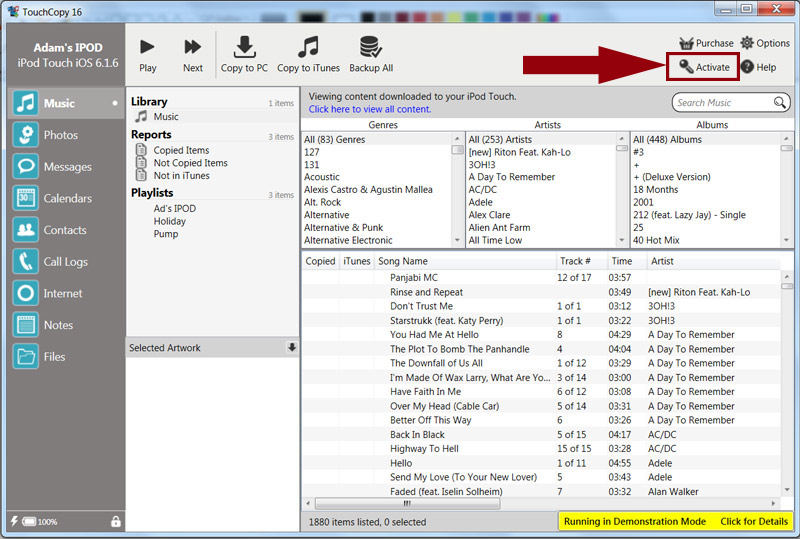Skip to Next track

[193, 55]
